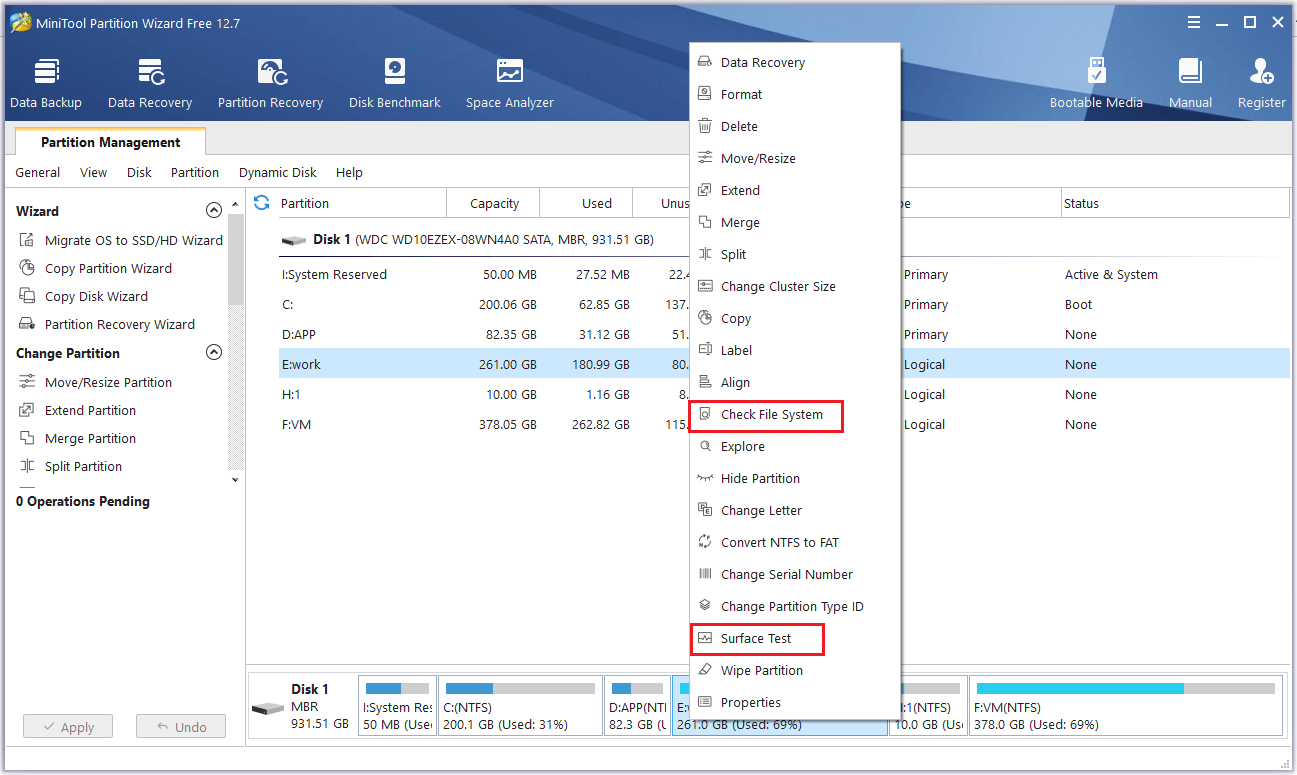Select the D:APP partition row

click(x=785, y=334)
